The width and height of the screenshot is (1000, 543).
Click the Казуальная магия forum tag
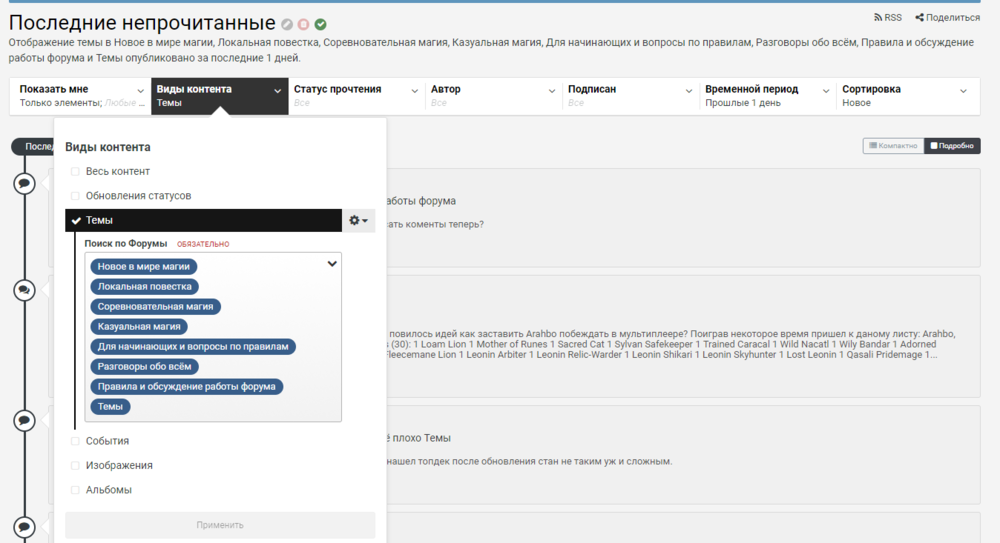pos(139,326)
